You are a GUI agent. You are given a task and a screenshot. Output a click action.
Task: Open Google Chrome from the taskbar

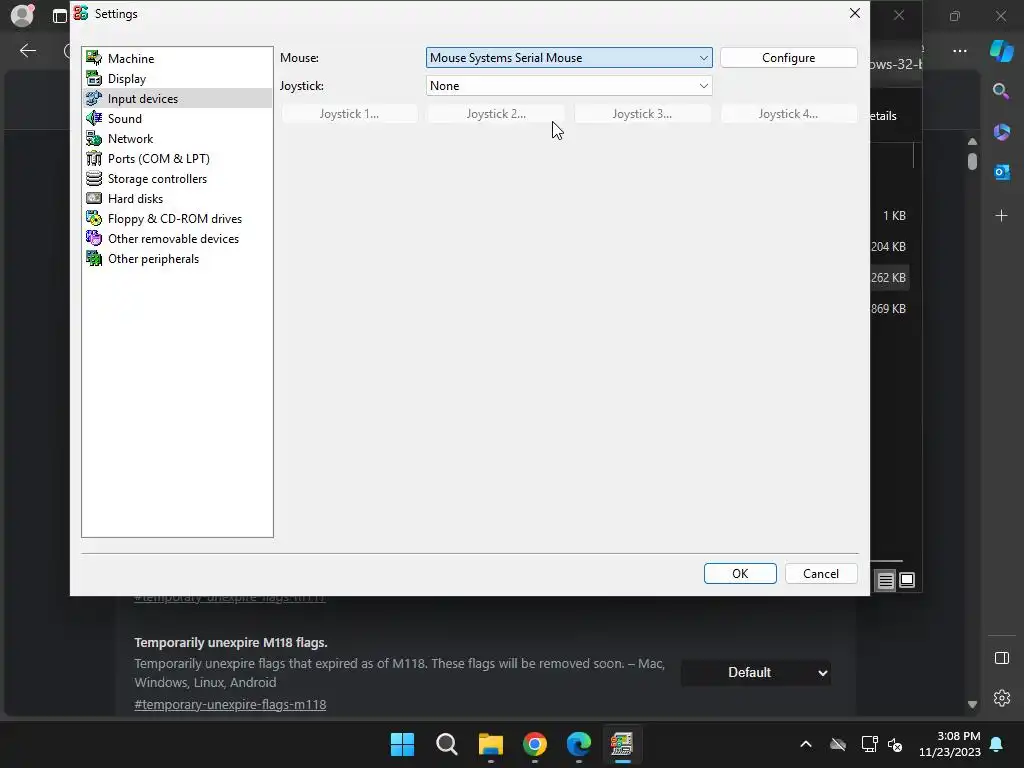pos(535,744)
